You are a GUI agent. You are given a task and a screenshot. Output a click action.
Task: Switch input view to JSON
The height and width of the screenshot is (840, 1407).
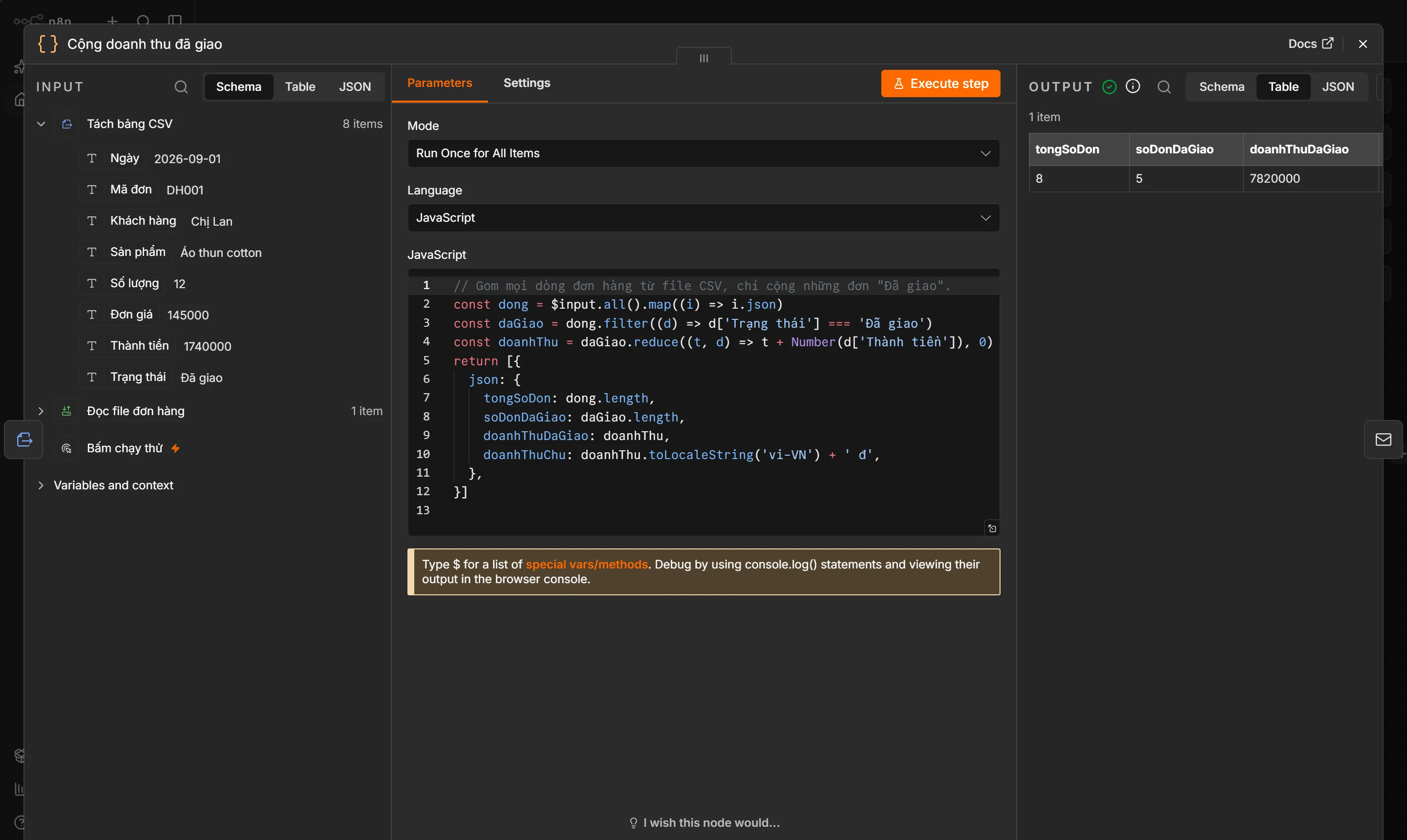[x=355, y=86]
